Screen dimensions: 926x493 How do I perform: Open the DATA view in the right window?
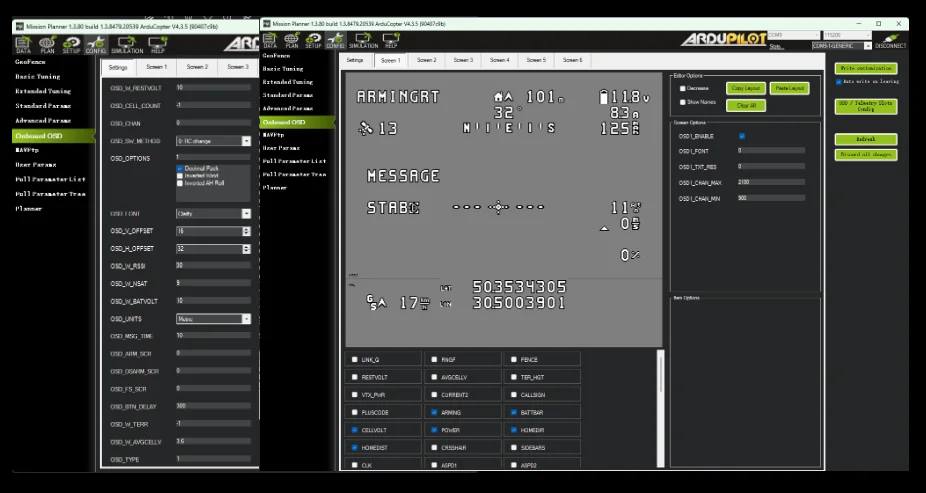[x=270, y=40]
